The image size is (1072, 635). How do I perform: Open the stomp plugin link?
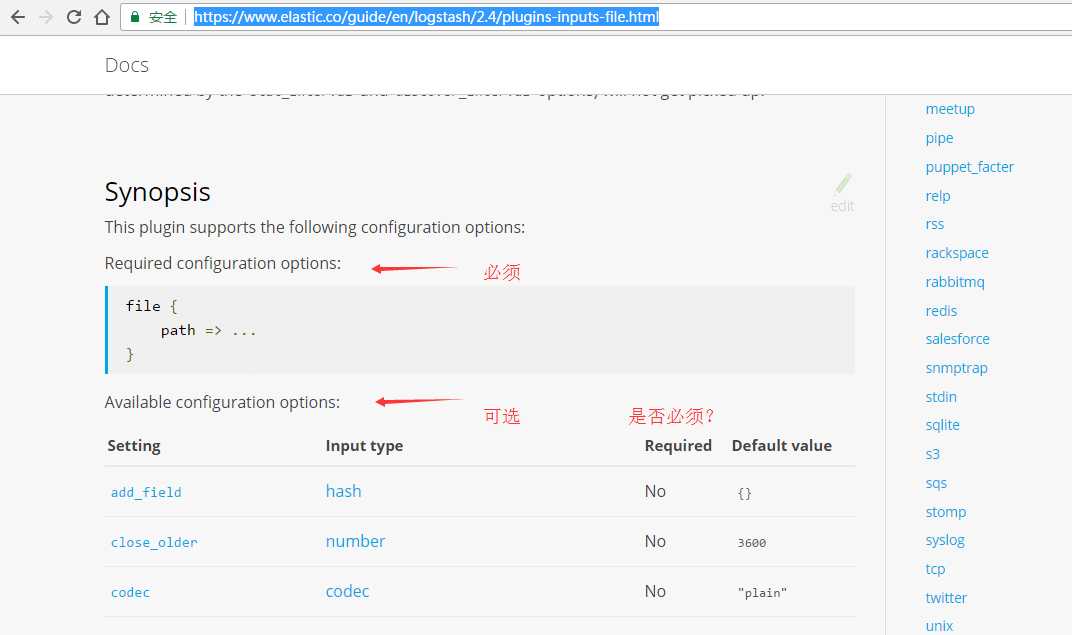(x=946, y=512)
